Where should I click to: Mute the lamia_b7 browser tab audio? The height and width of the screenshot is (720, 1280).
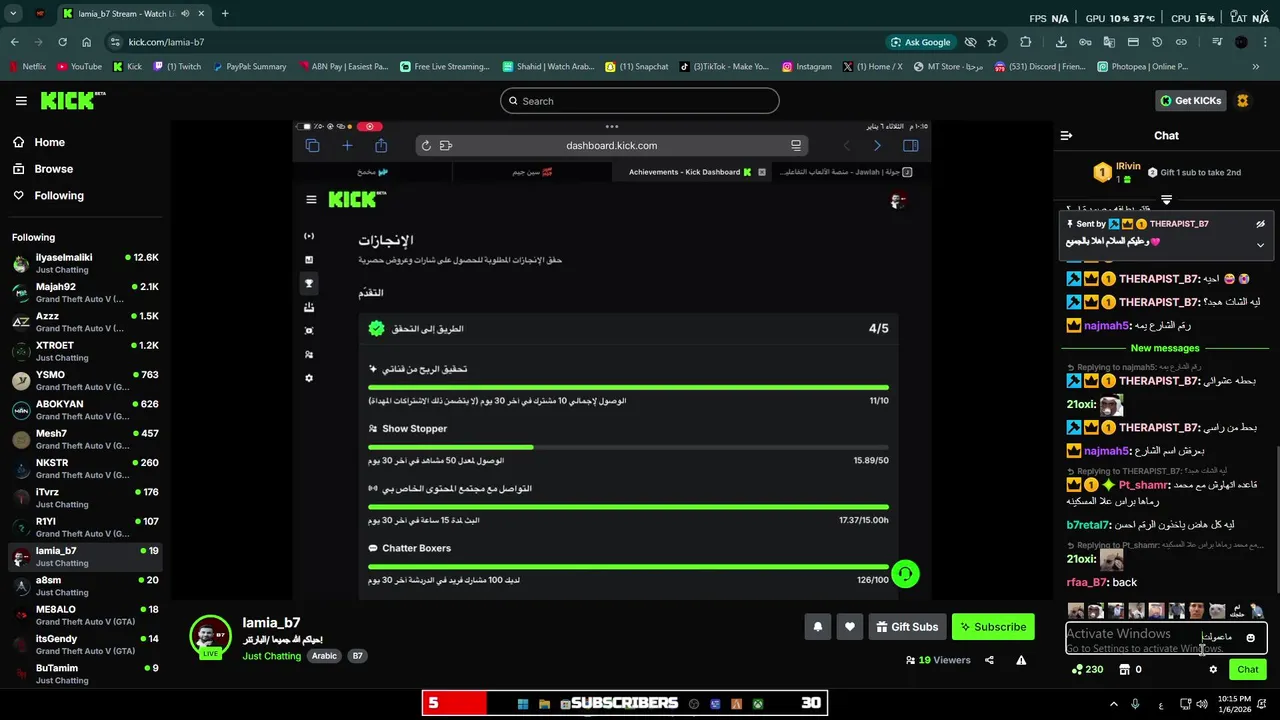pos(186,14)
